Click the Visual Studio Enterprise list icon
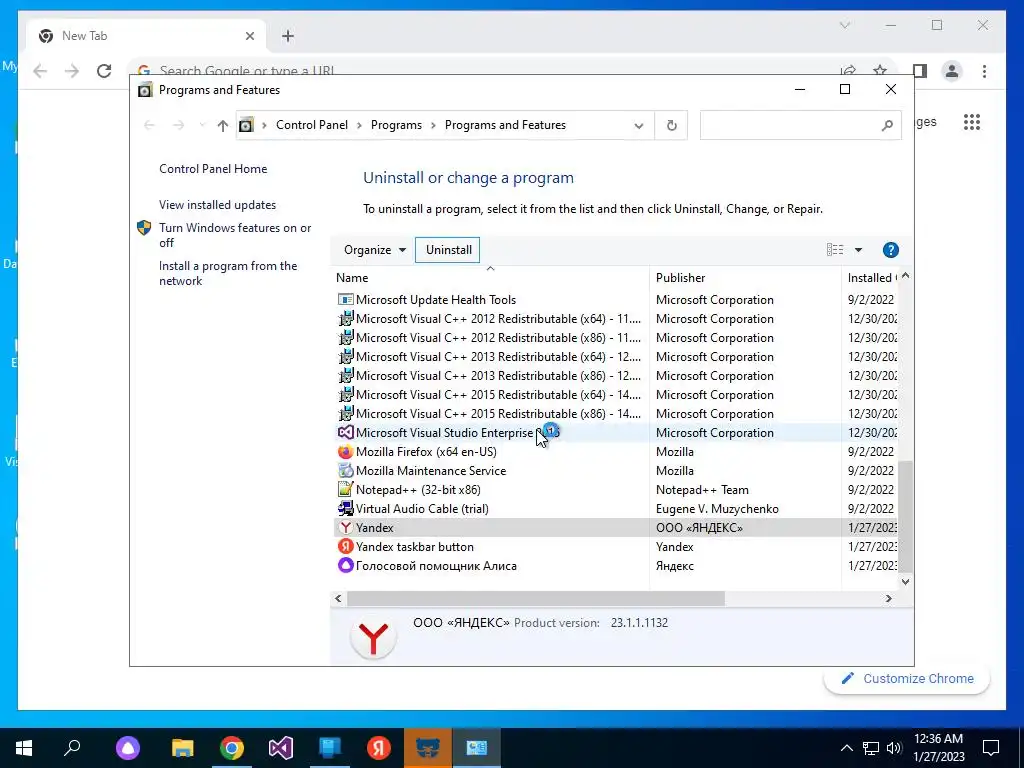The image size is (1024, 768). (345, 433)
